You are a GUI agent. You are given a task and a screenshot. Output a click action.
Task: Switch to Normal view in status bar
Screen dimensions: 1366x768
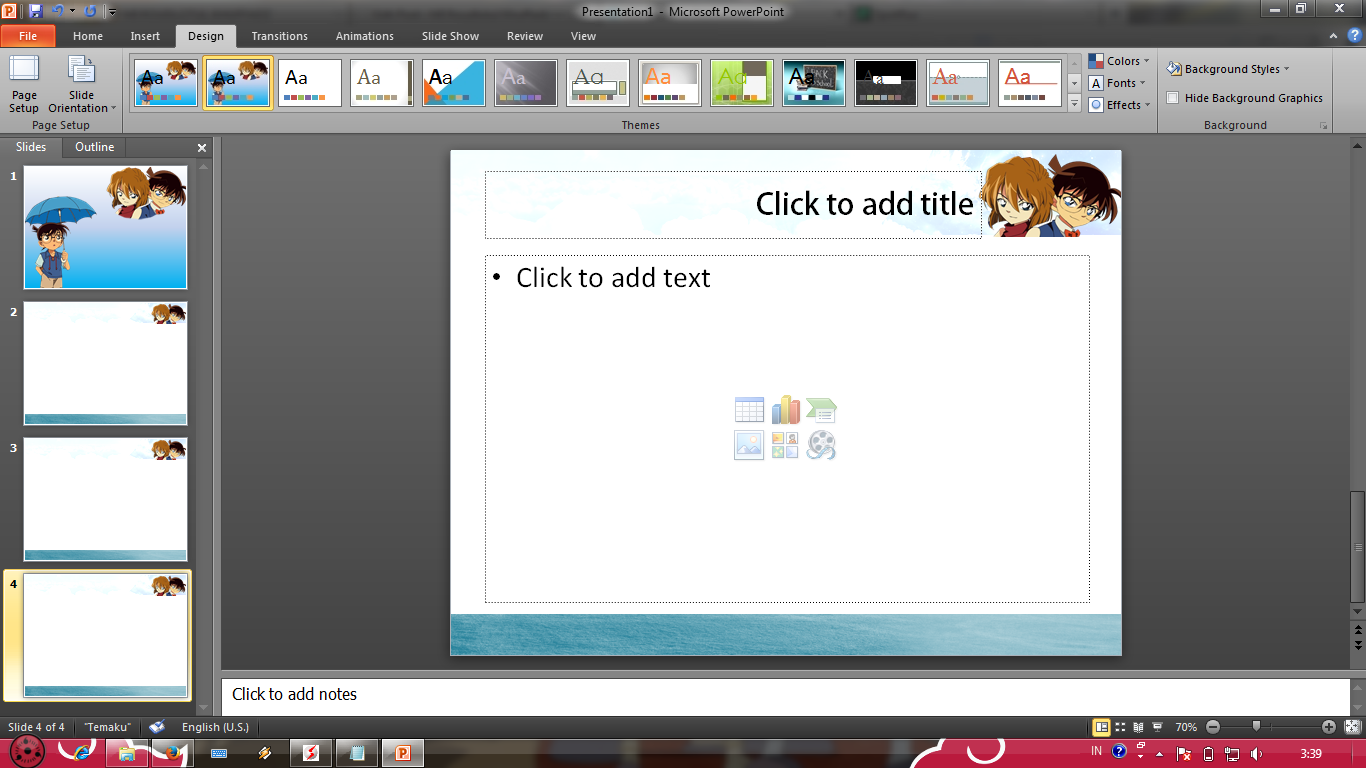pos(1102,727)
